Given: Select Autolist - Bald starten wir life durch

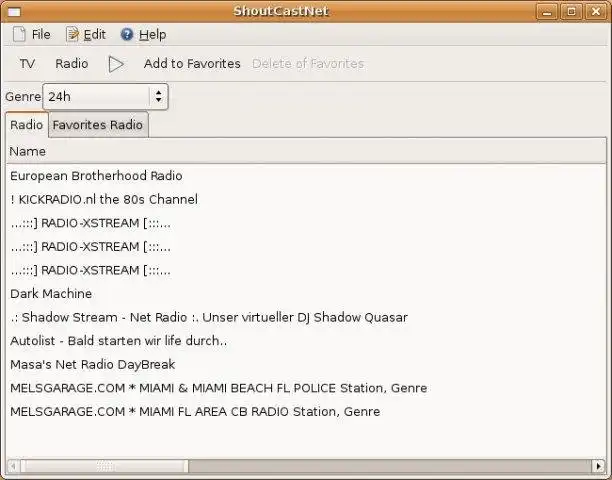Looking at the screenshot, I should (306, 341).
